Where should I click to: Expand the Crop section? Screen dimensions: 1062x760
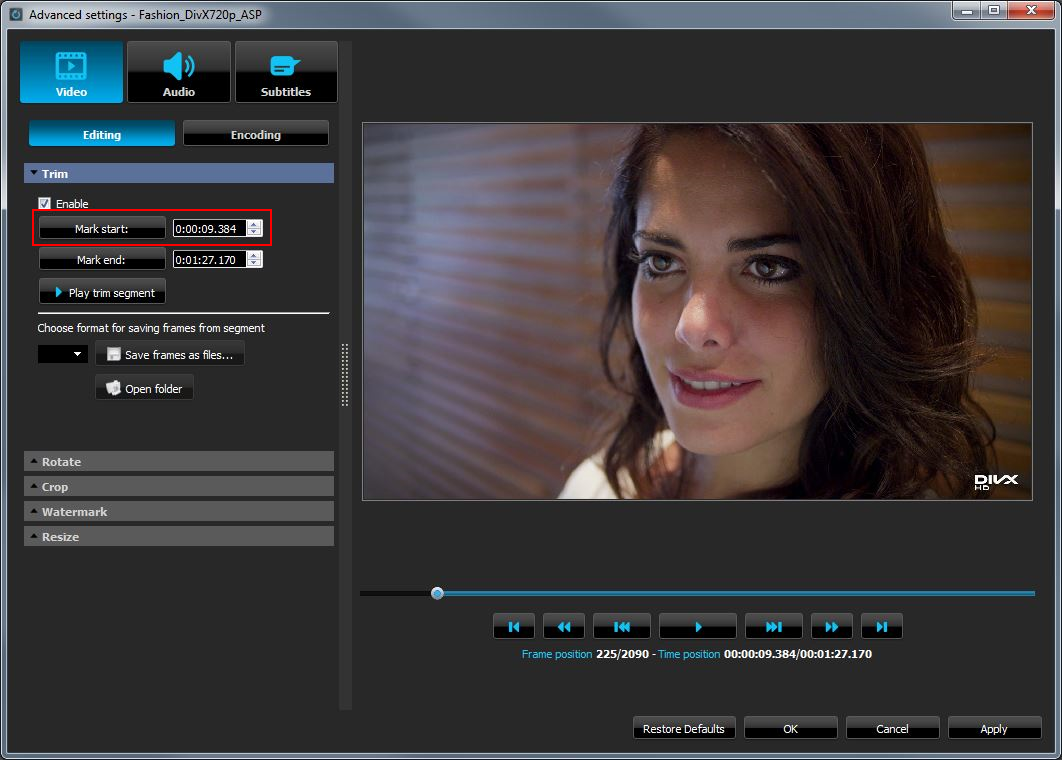tap(178, 486)
